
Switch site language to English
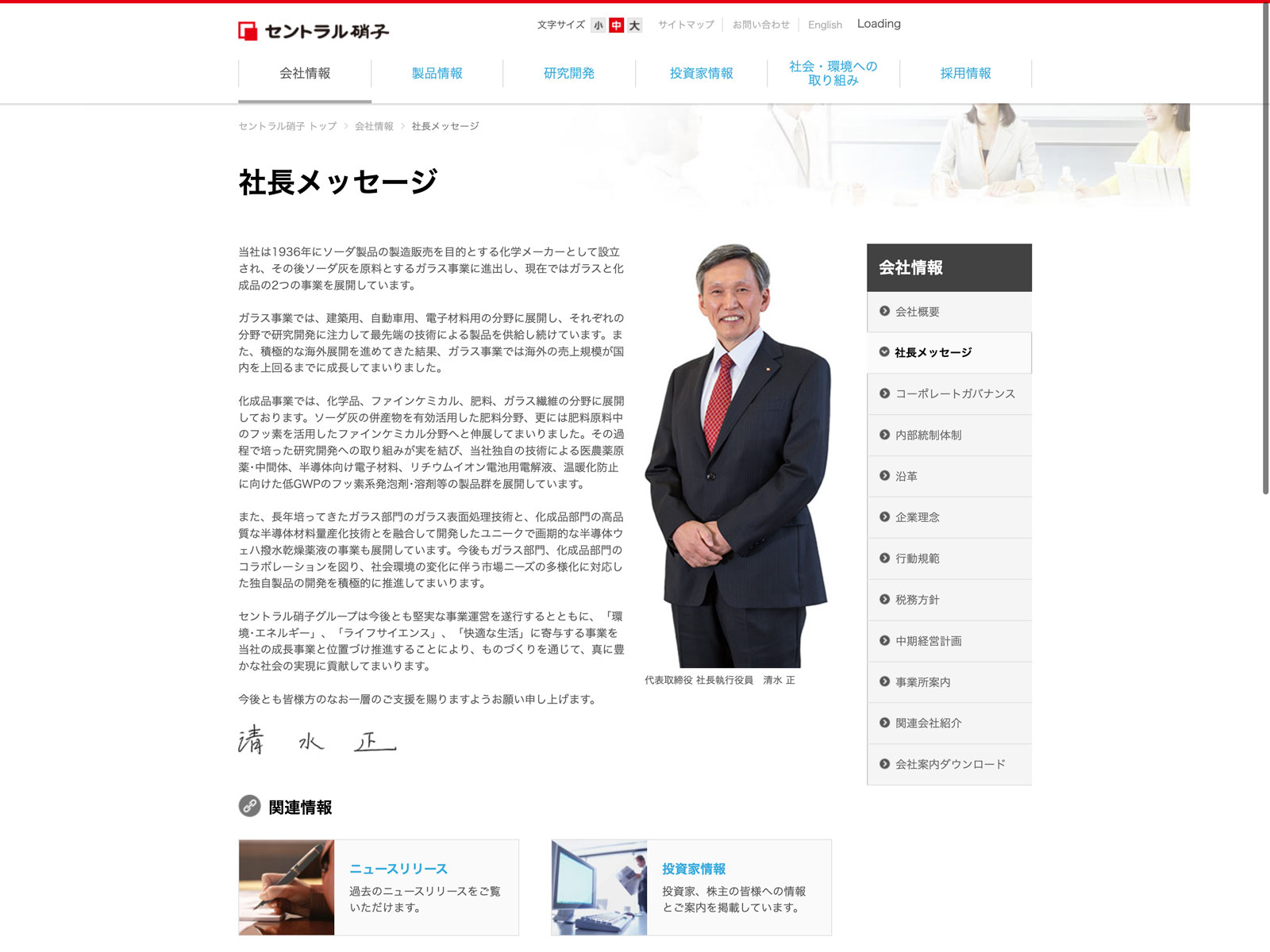click(825, 25)
